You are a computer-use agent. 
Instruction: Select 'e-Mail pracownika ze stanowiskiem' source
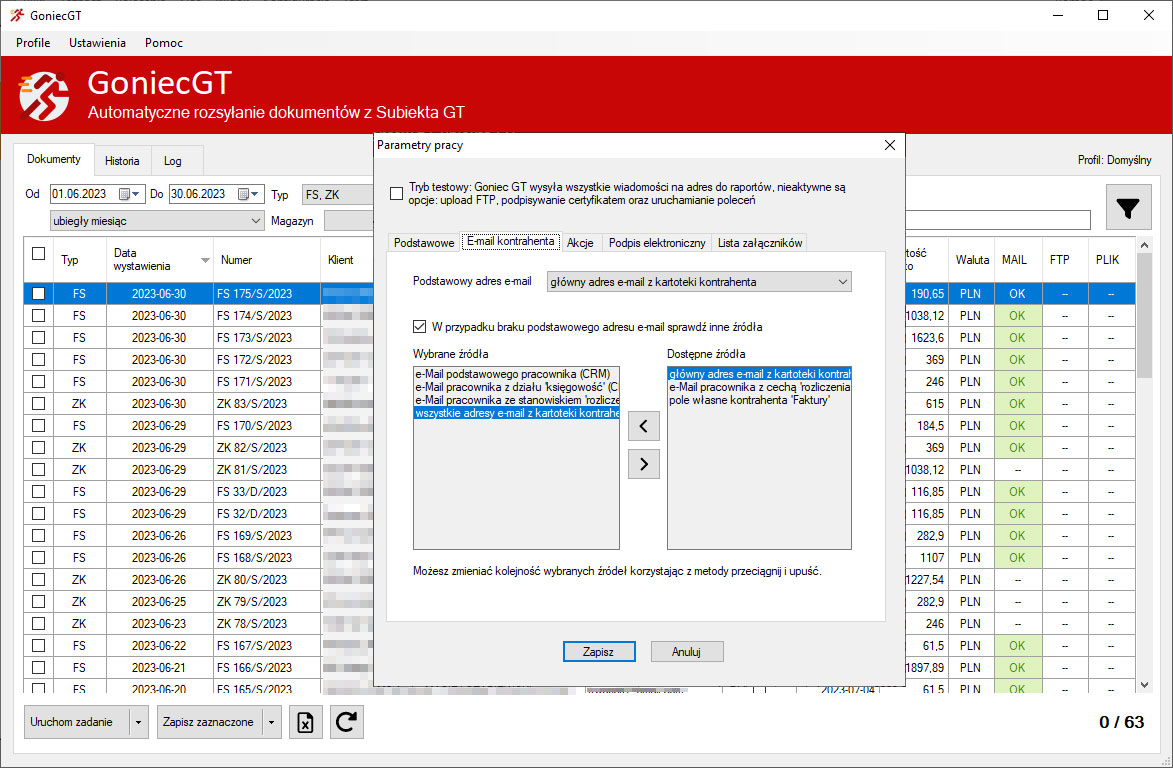tap(516, 400)
